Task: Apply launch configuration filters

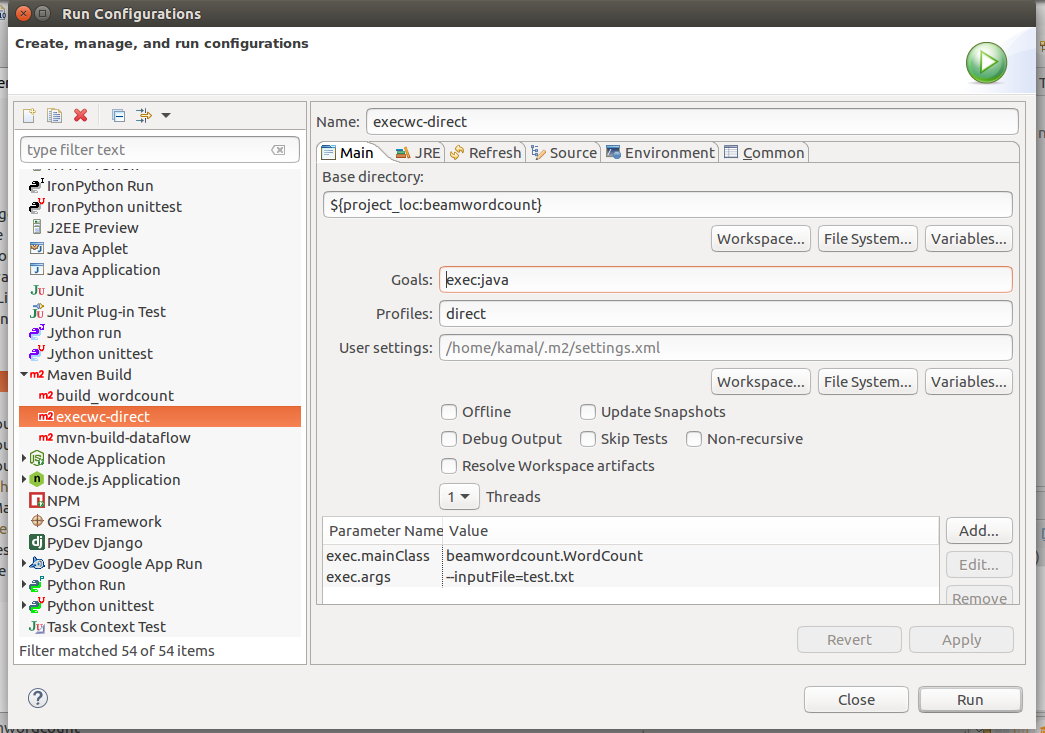Action: point(143,115)
